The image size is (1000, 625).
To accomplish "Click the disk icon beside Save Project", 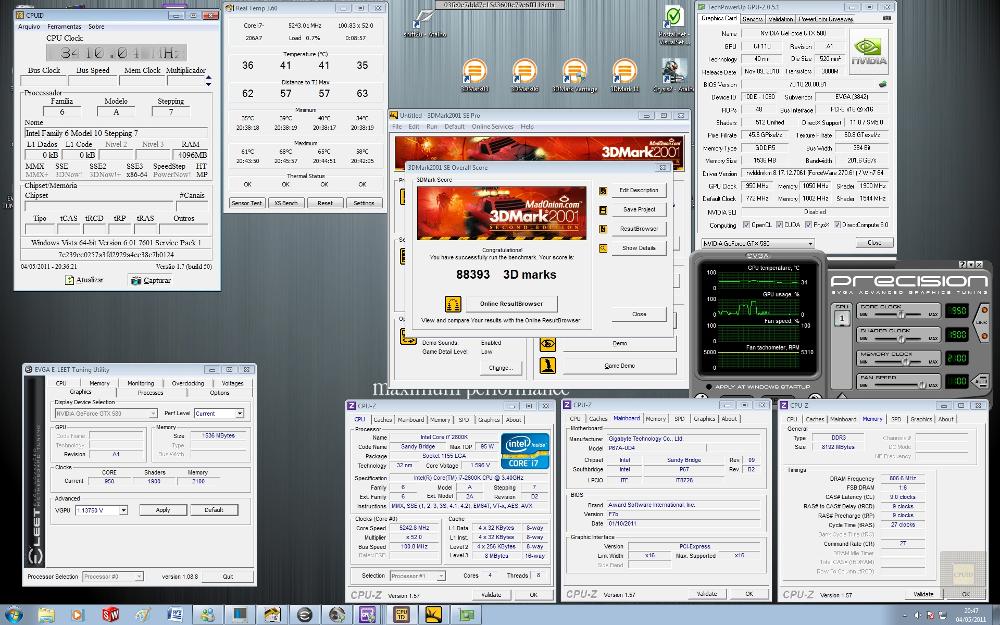I will coord(603,210).
